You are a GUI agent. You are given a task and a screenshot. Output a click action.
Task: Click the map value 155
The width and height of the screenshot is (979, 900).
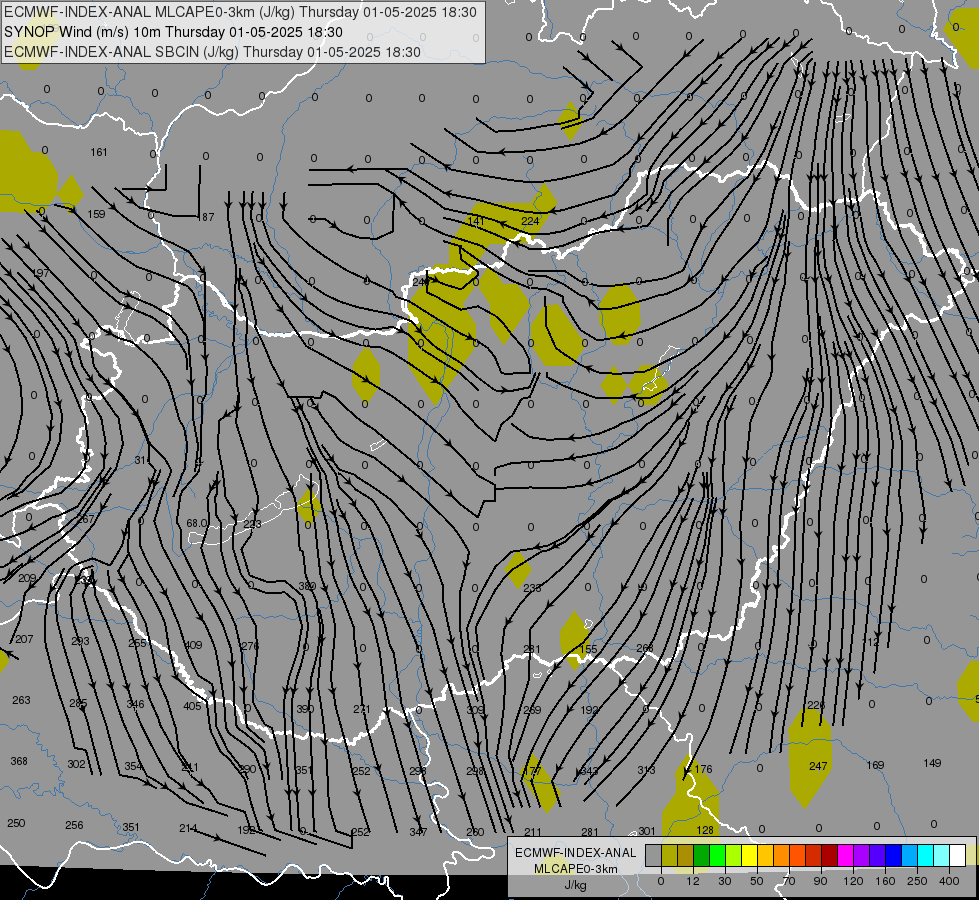588,649
